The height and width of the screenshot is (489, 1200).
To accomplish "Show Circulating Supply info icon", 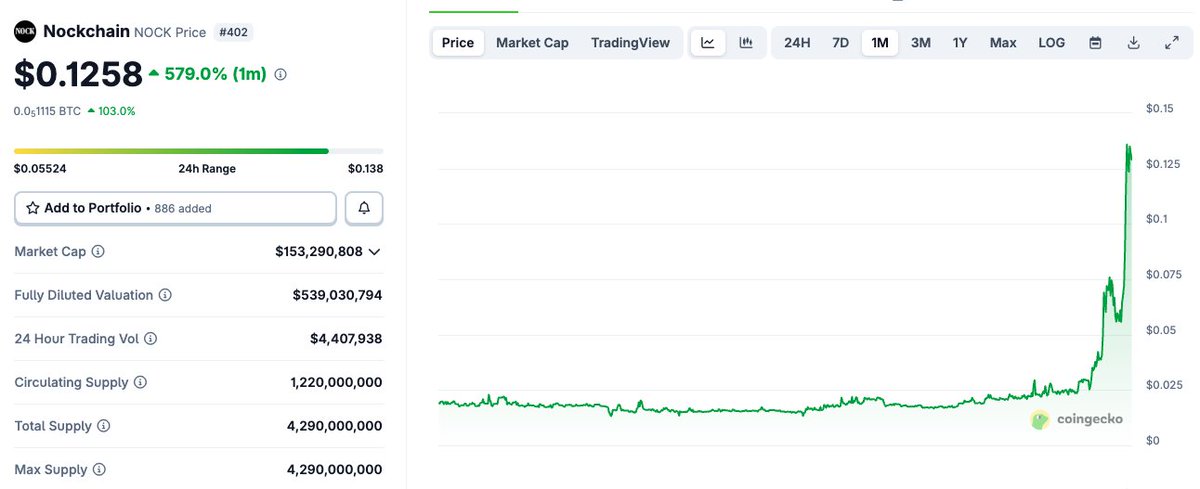I will (140, 383).
